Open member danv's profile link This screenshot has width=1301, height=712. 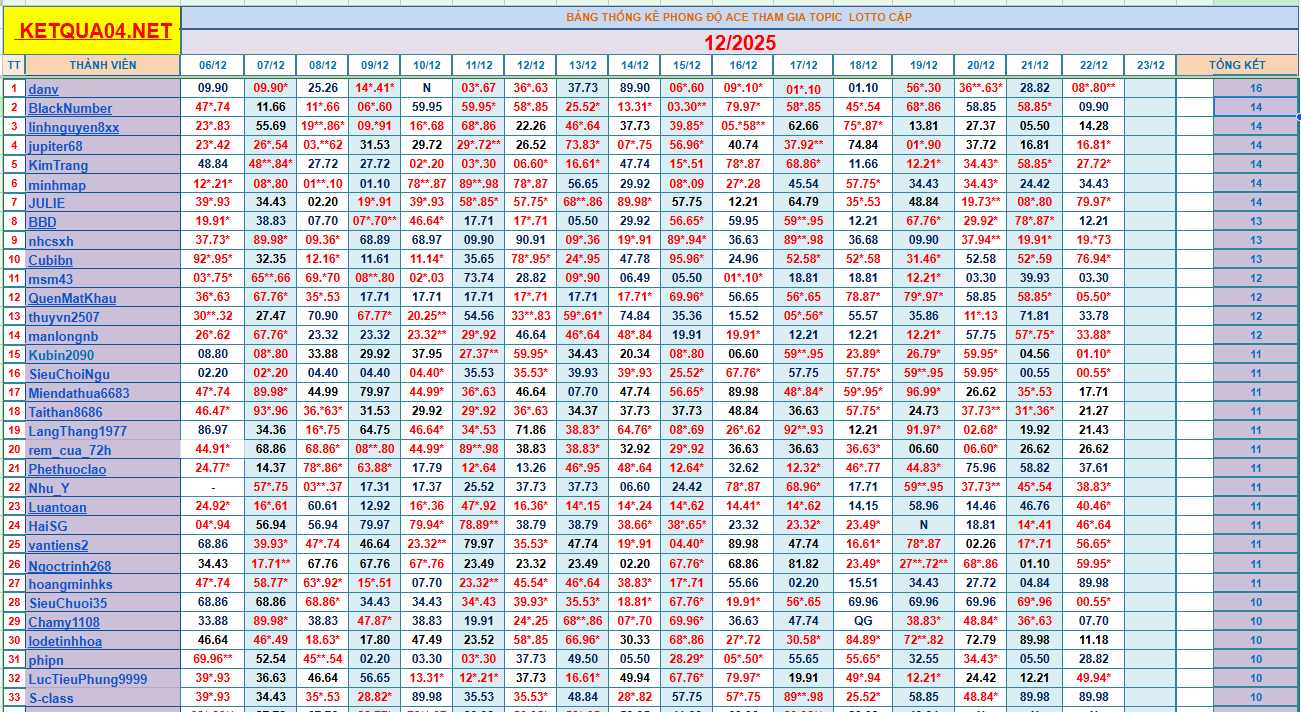point(43,89)
